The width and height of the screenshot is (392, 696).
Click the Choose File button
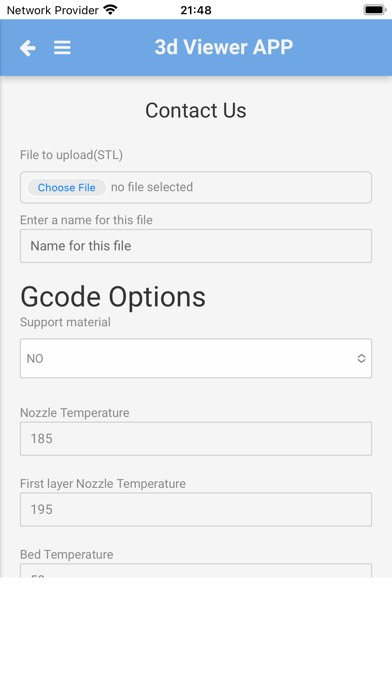click(x=67, y=187)
